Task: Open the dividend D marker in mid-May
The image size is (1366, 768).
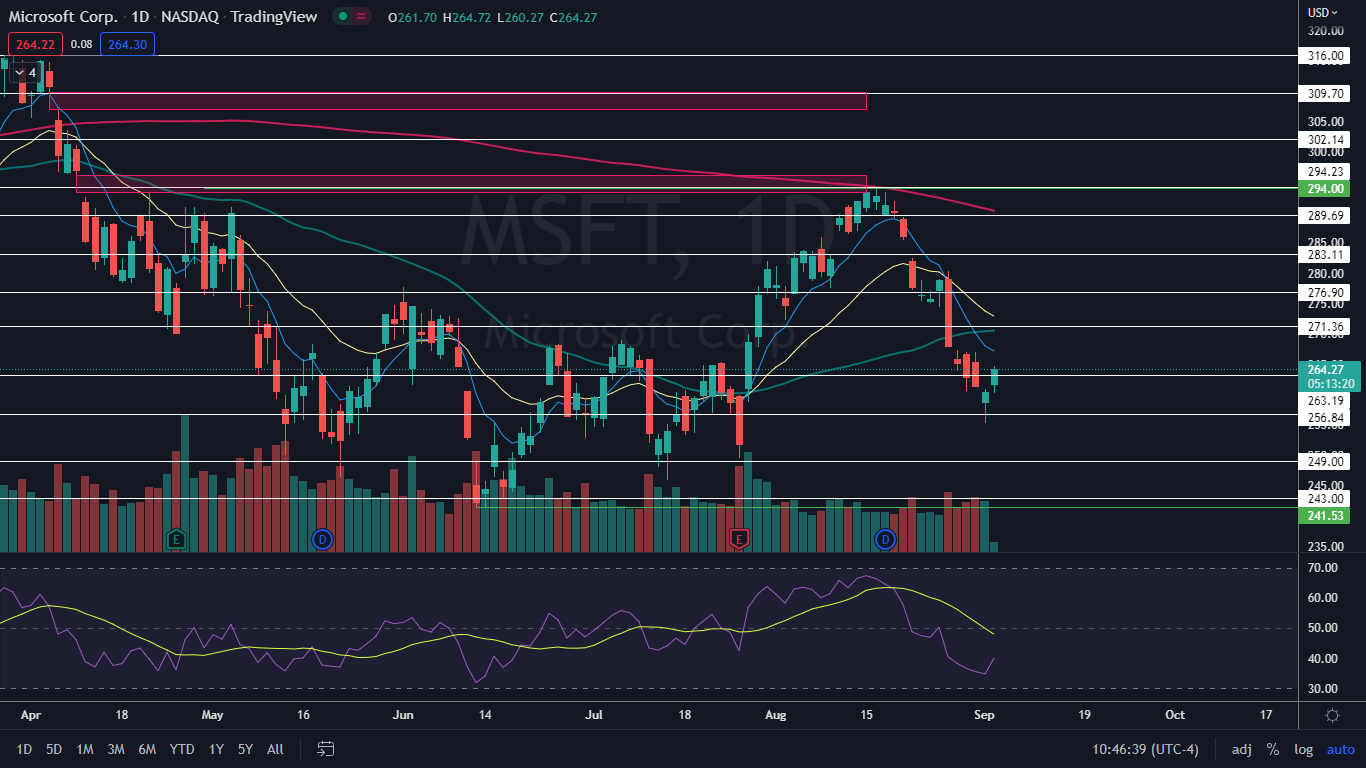Action: [x=321, y=539]
